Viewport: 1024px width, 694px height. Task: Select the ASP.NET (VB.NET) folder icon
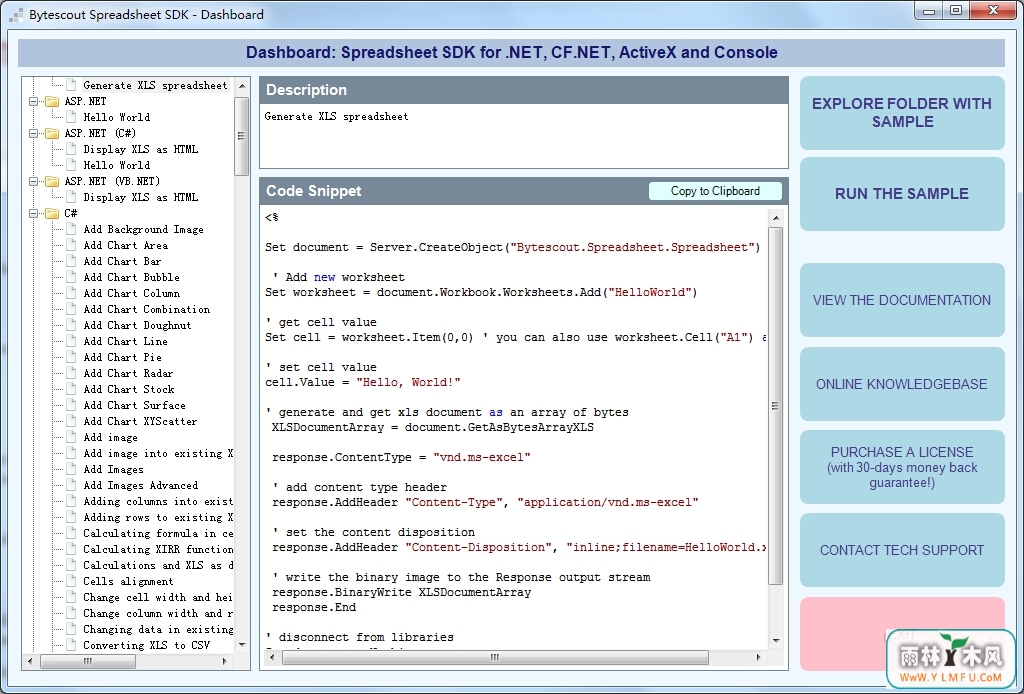(52, 181)
